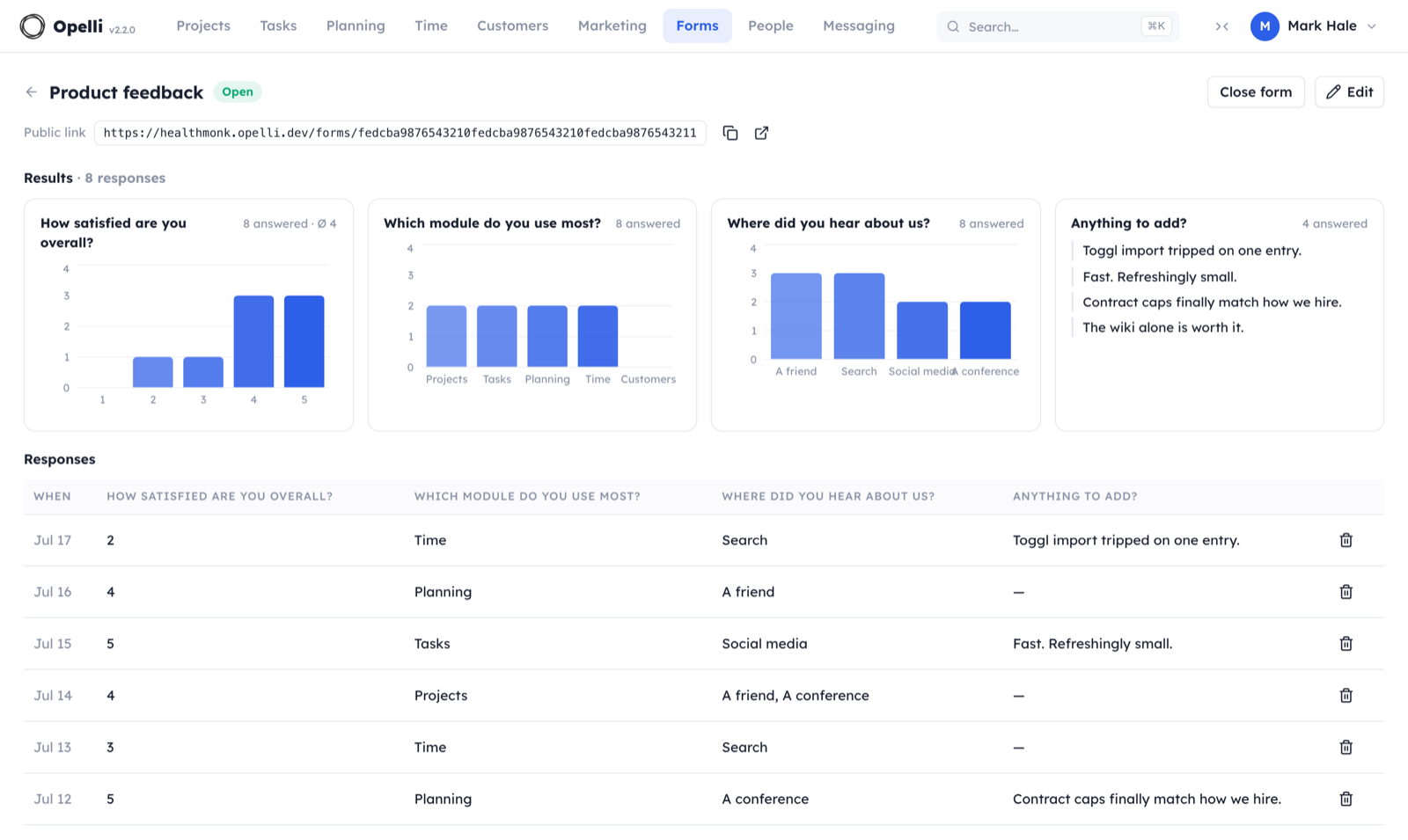Click the satisfaction rating 5 bar
Viewport: 1408px width, 840px height.
pyautogui.click(x=304, y=341)
